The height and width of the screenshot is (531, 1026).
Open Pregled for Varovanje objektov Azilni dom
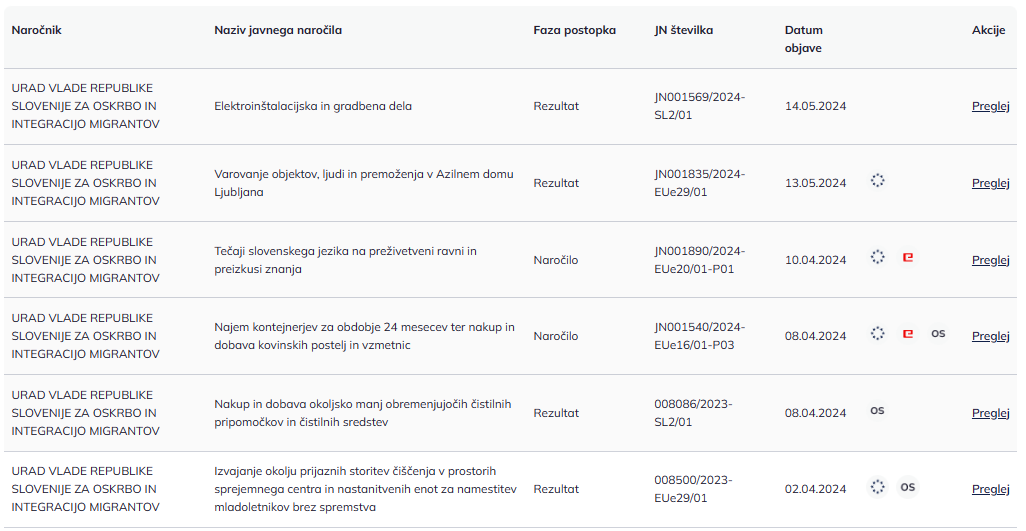point(991,183)
